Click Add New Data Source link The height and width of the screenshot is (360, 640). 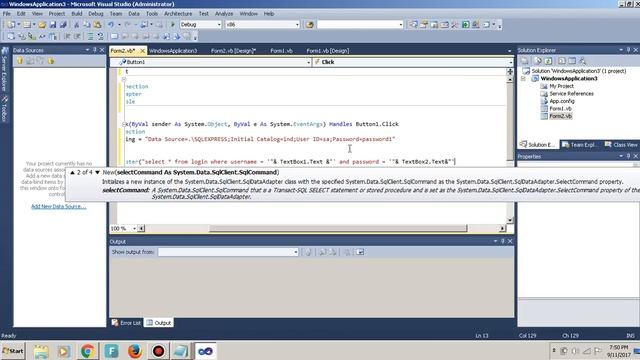point(59,207)
